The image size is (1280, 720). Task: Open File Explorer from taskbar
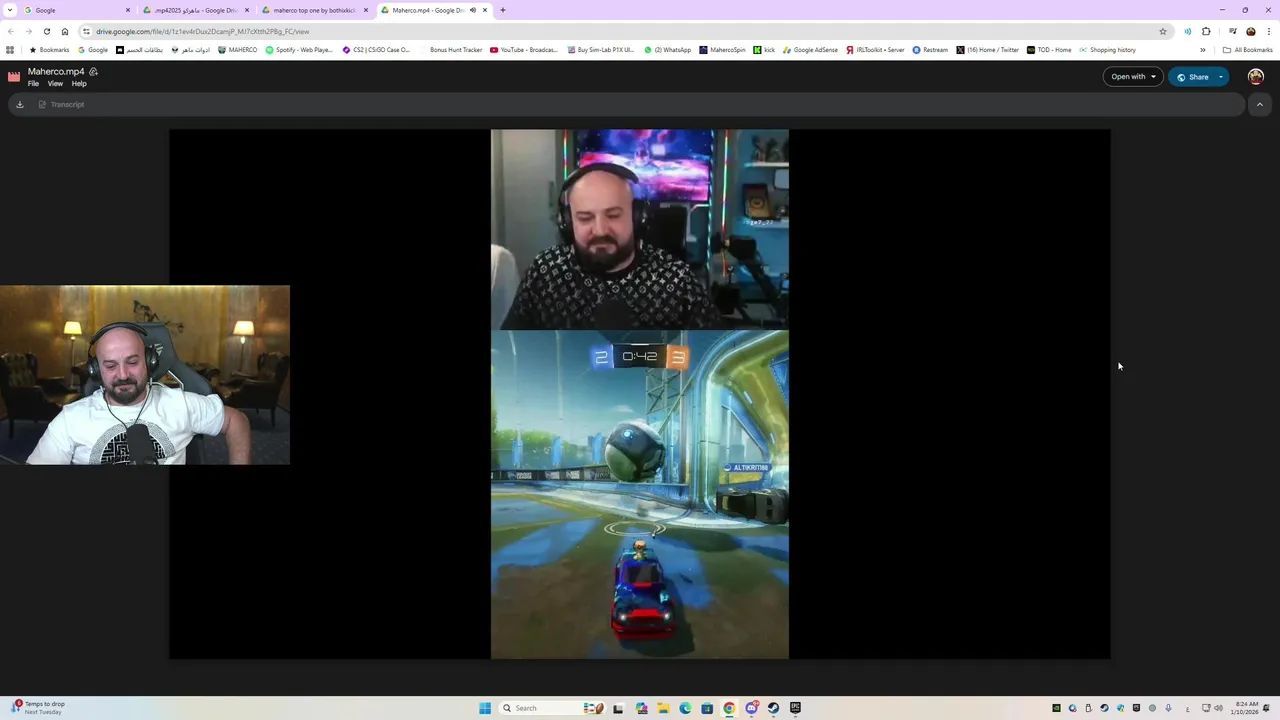[x=663, y=708]
